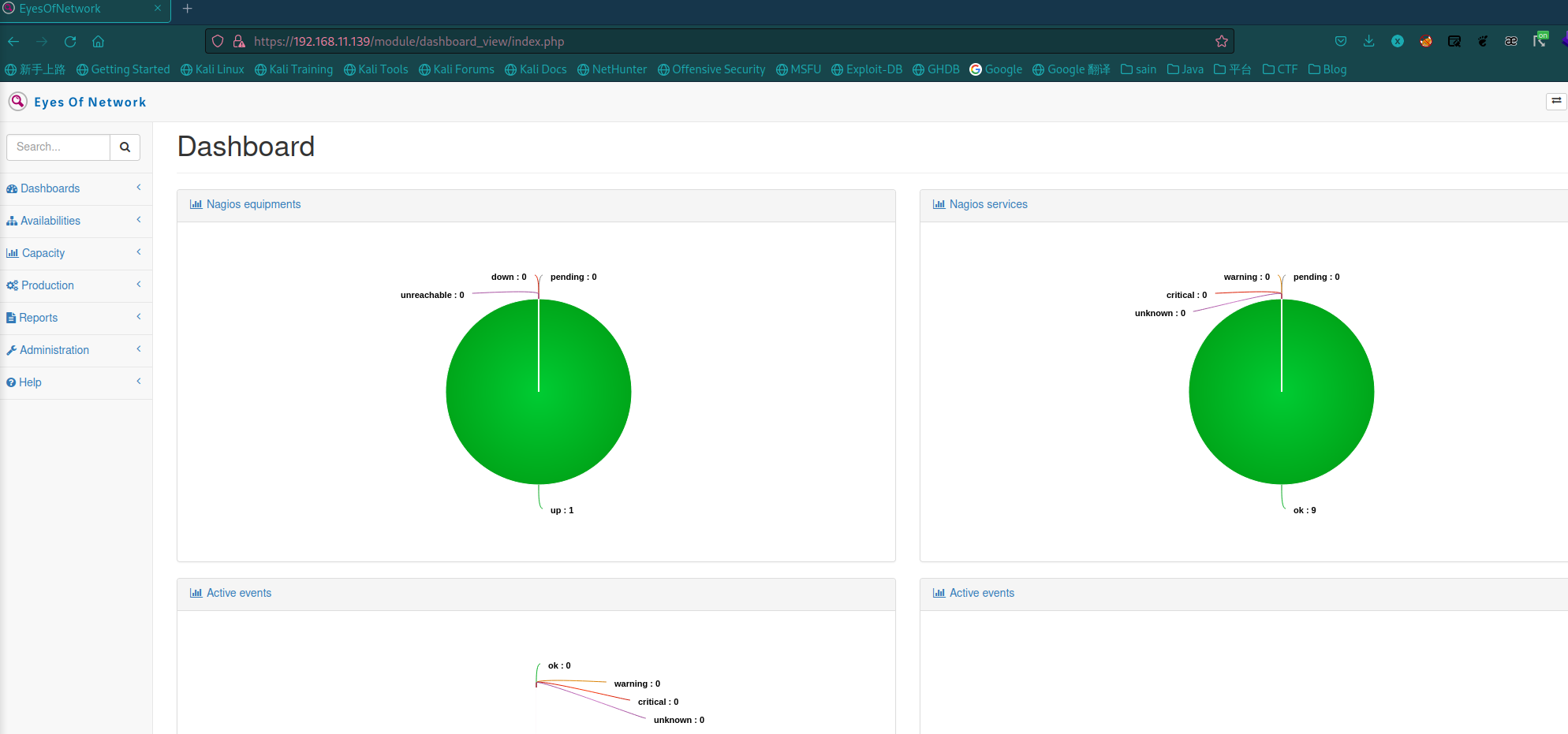Go back with the browser back arrow
The image size is (1568, 734).
pyautogui.click(x=13, y=41)
